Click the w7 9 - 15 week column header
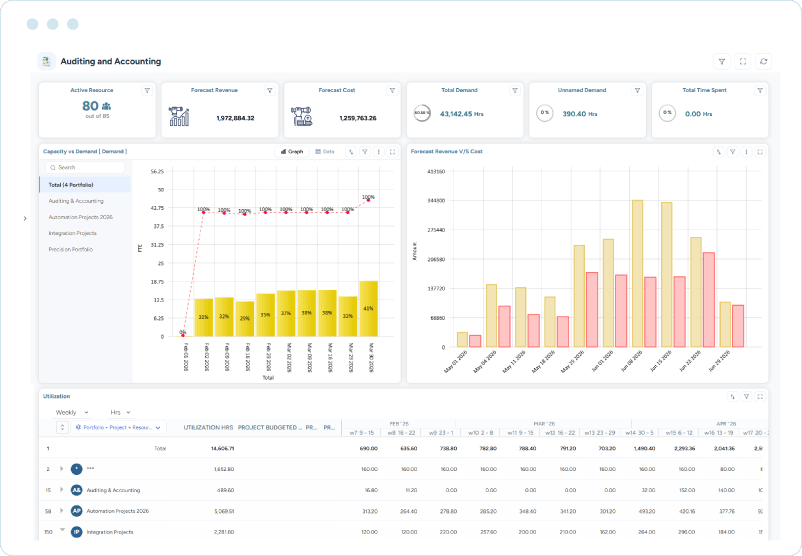The width and height of the screenshot is (802, 556). (x=362, y=433)
